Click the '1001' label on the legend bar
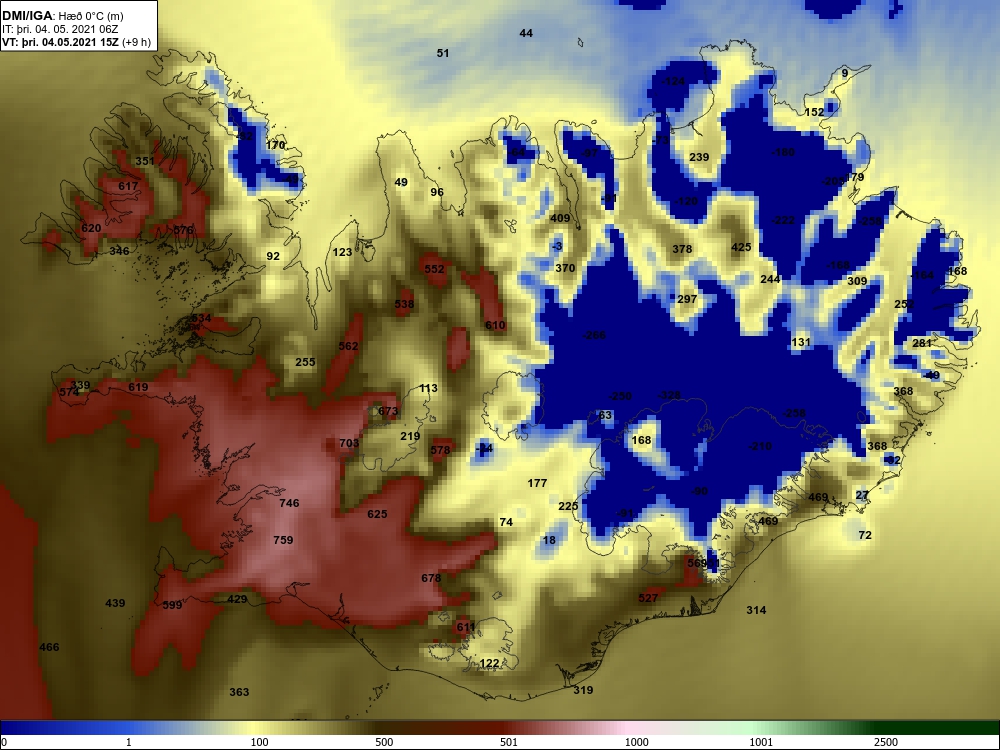 pyautogui.click(x=761, y=742)
